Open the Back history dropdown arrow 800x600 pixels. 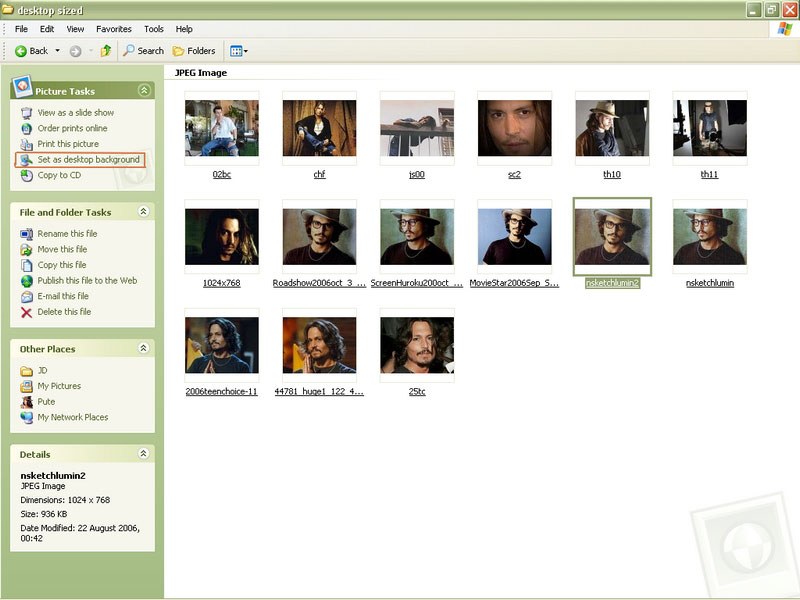point(57,51)
